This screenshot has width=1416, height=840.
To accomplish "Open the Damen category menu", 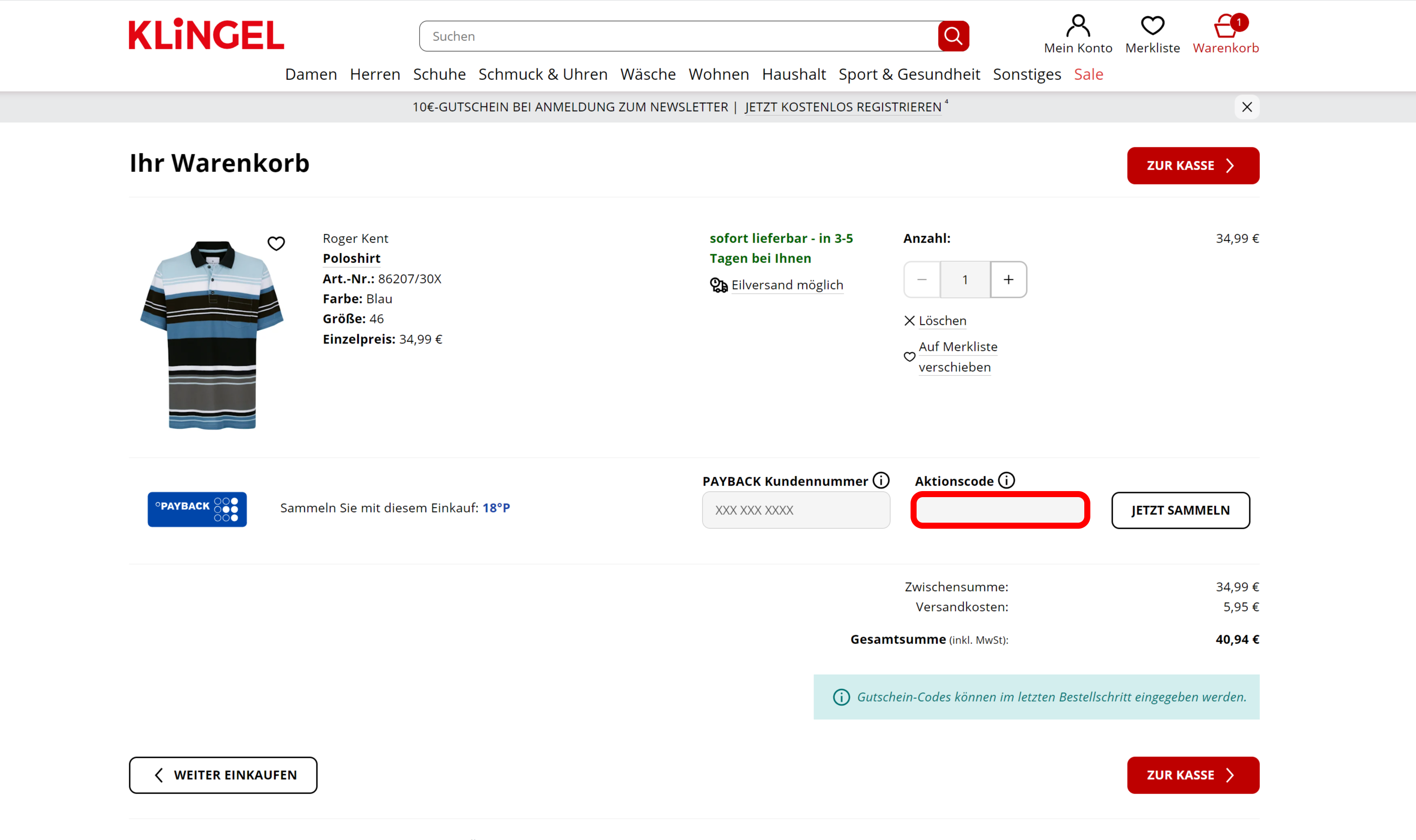I will [311, 74].
